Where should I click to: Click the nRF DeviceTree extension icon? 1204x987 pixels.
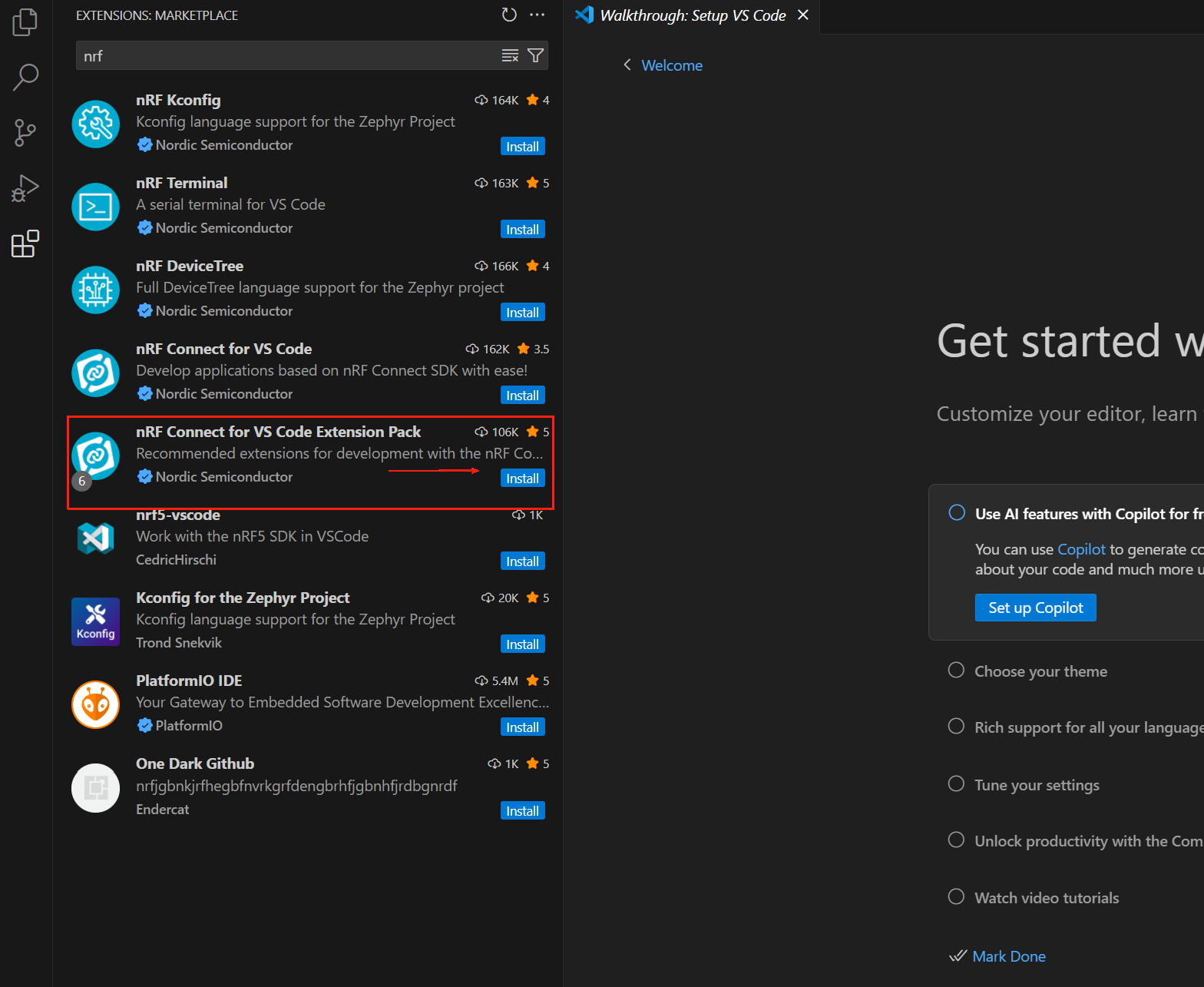pos(96,290)
